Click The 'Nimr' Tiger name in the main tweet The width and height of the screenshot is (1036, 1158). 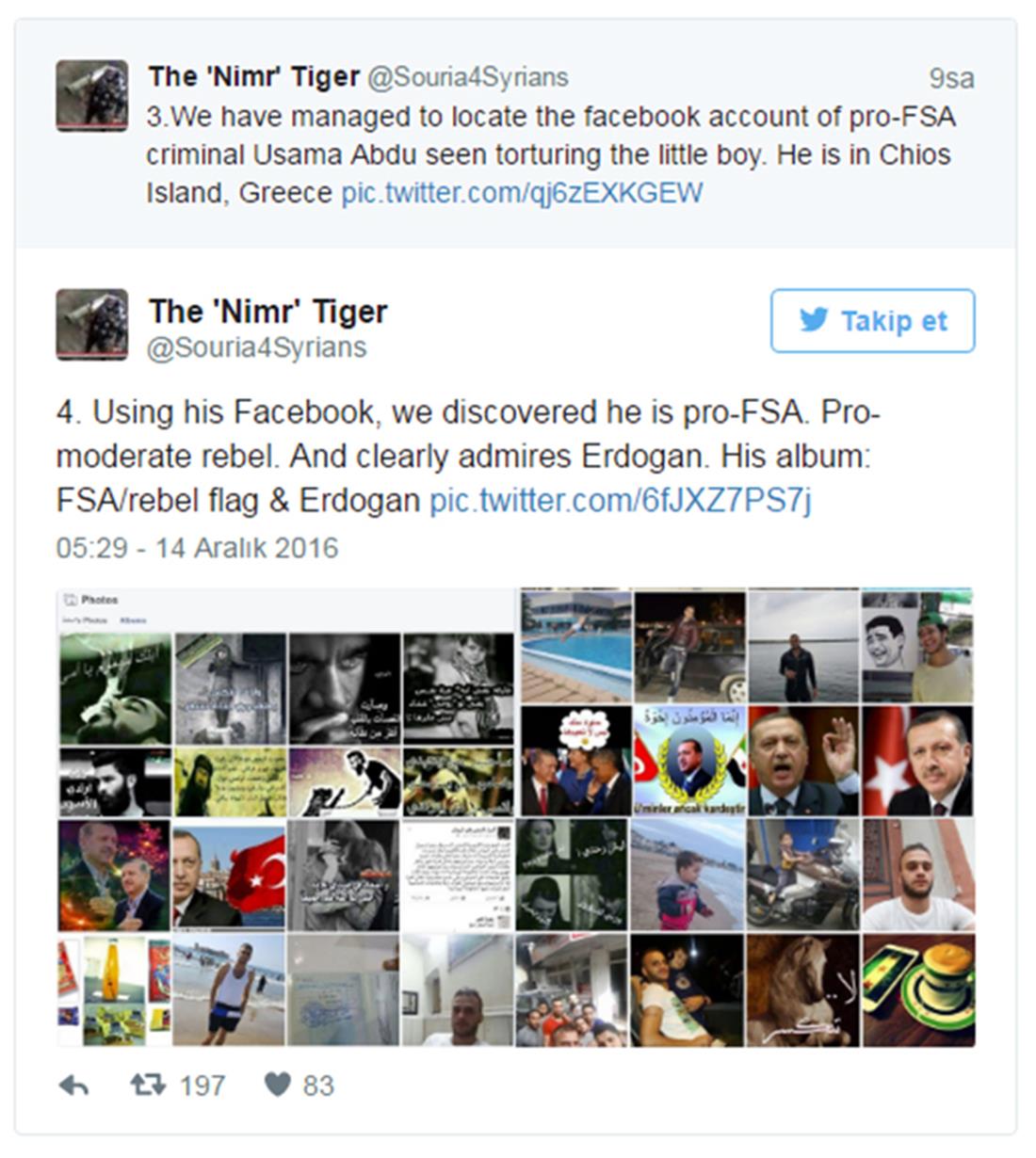tap(268, 311)
